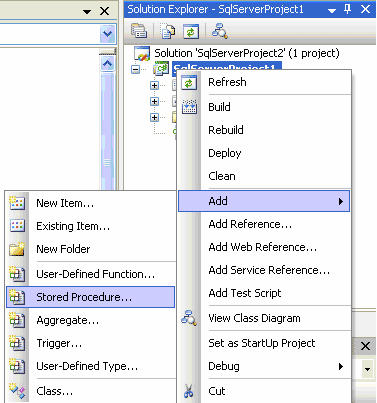Screen dimensions: 377x403
Task: Click the Trigger icon in submenu
Action: tap(17, 343)
